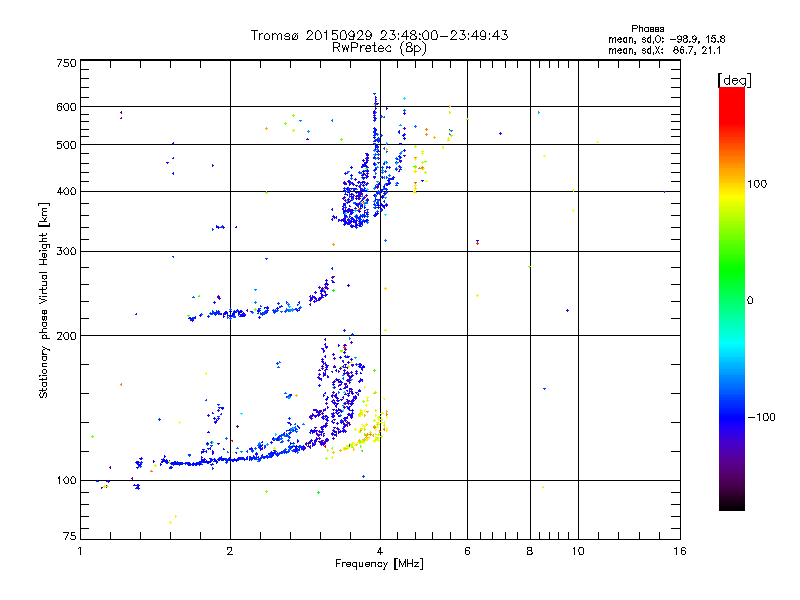Click the 'Stationary phase Virtual Height [km]' axis label
The width and height of the screenshot is (800, 600).
pos(44,300)
